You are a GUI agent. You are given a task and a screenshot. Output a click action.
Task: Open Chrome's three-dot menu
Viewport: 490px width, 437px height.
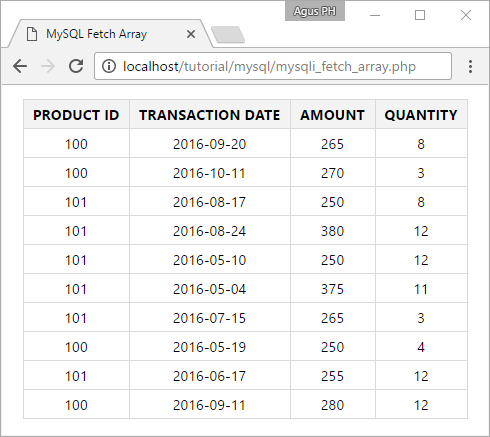(x=470, y=66)
